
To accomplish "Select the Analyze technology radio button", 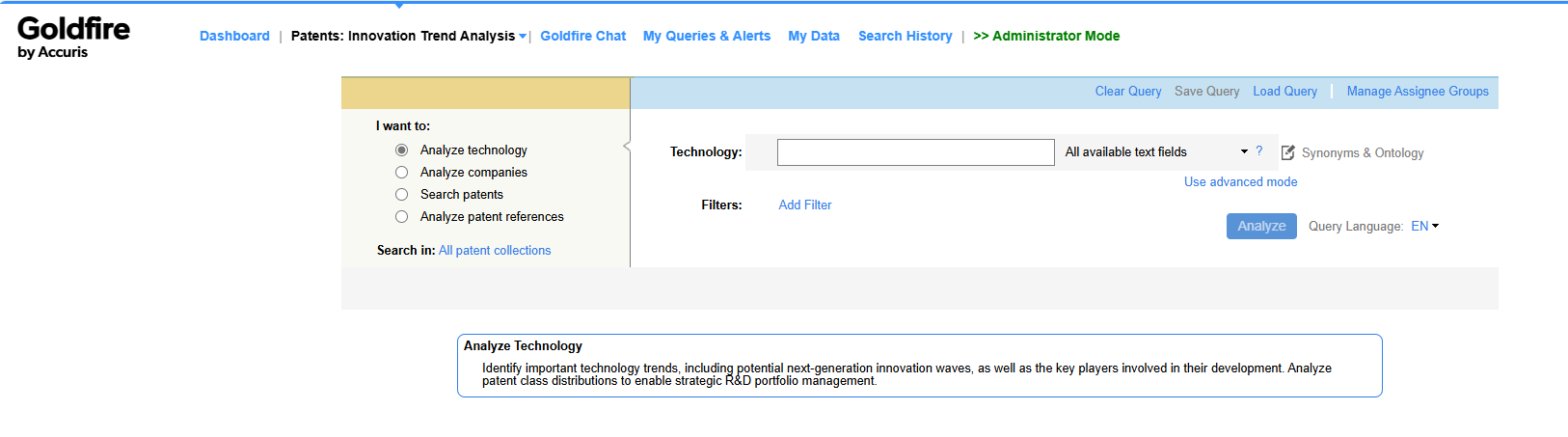I will (x=402, y=150).
